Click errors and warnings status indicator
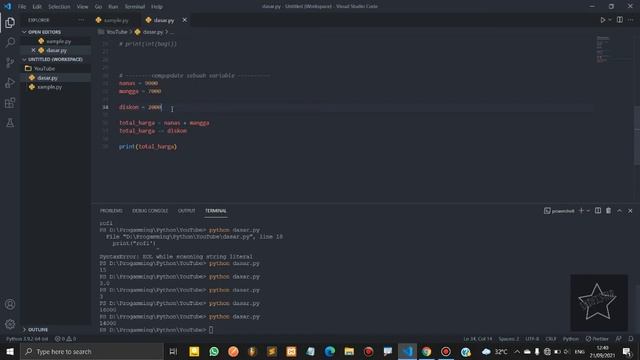Screen dimensions: 640x360 (x=65, y=339)
